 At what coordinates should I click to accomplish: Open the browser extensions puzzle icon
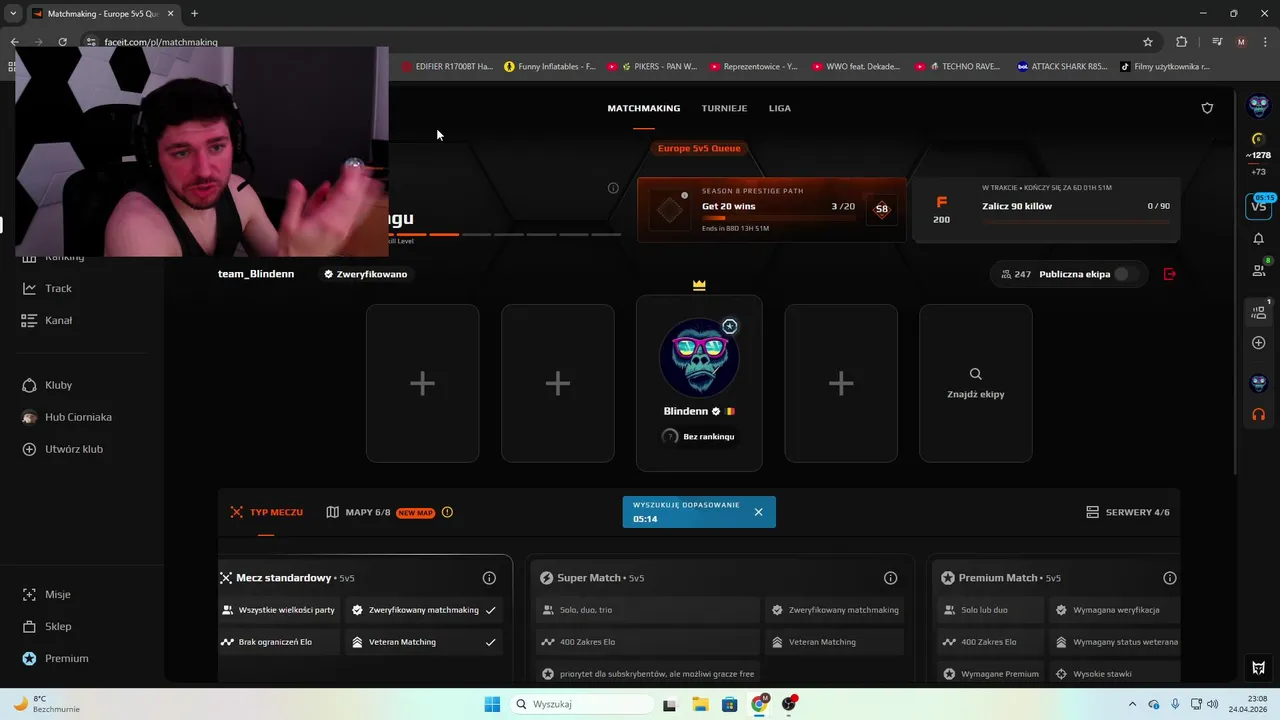click(x=1181, y=42)
